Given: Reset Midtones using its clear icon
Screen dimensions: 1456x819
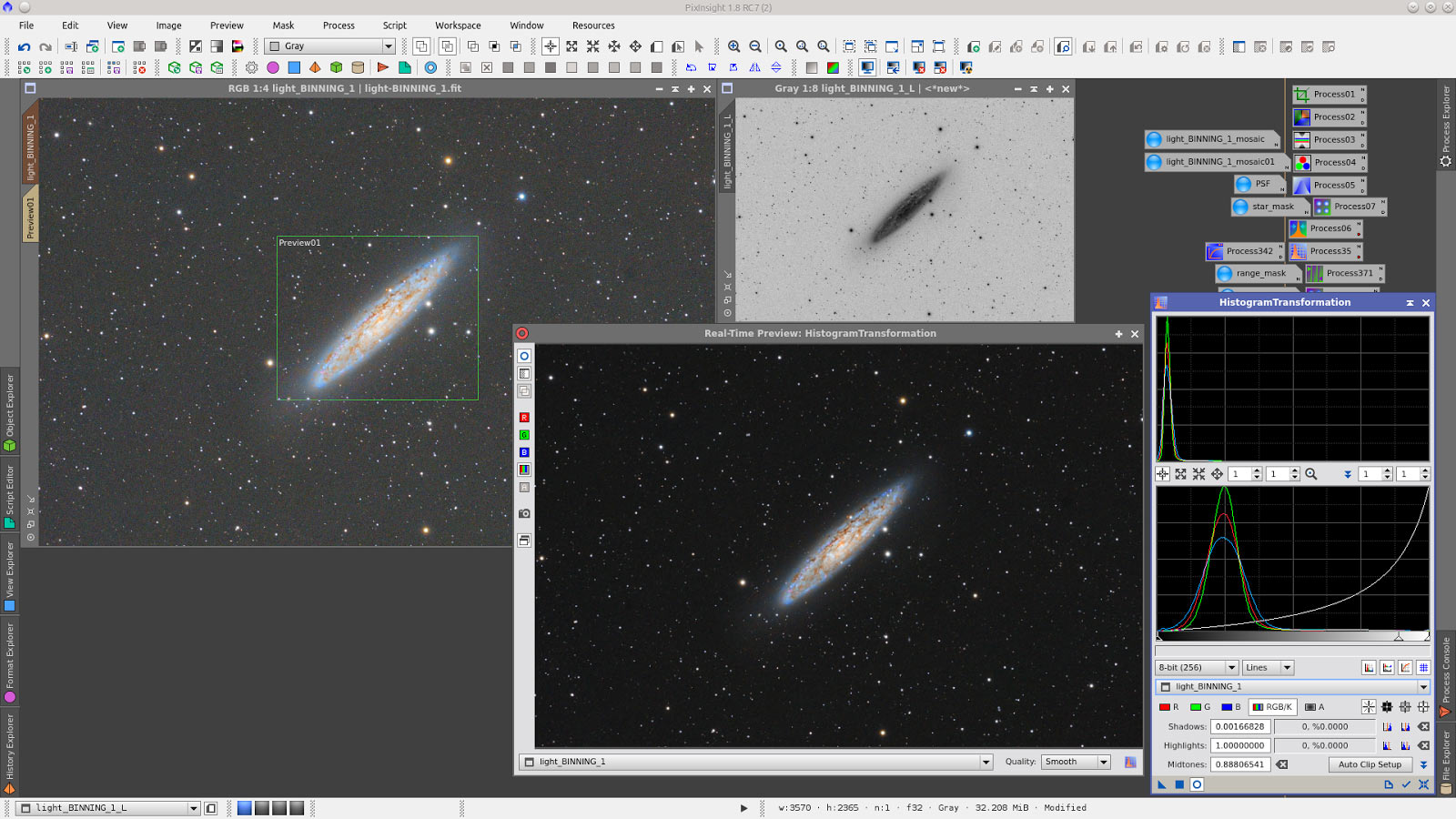Looking at the screenshot, I should click(x=1282, y=764).
